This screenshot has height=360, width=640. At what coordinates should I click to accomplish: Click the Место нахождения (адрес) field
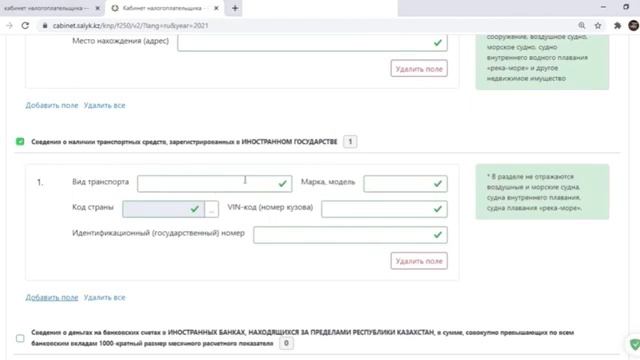pos(312,43)
